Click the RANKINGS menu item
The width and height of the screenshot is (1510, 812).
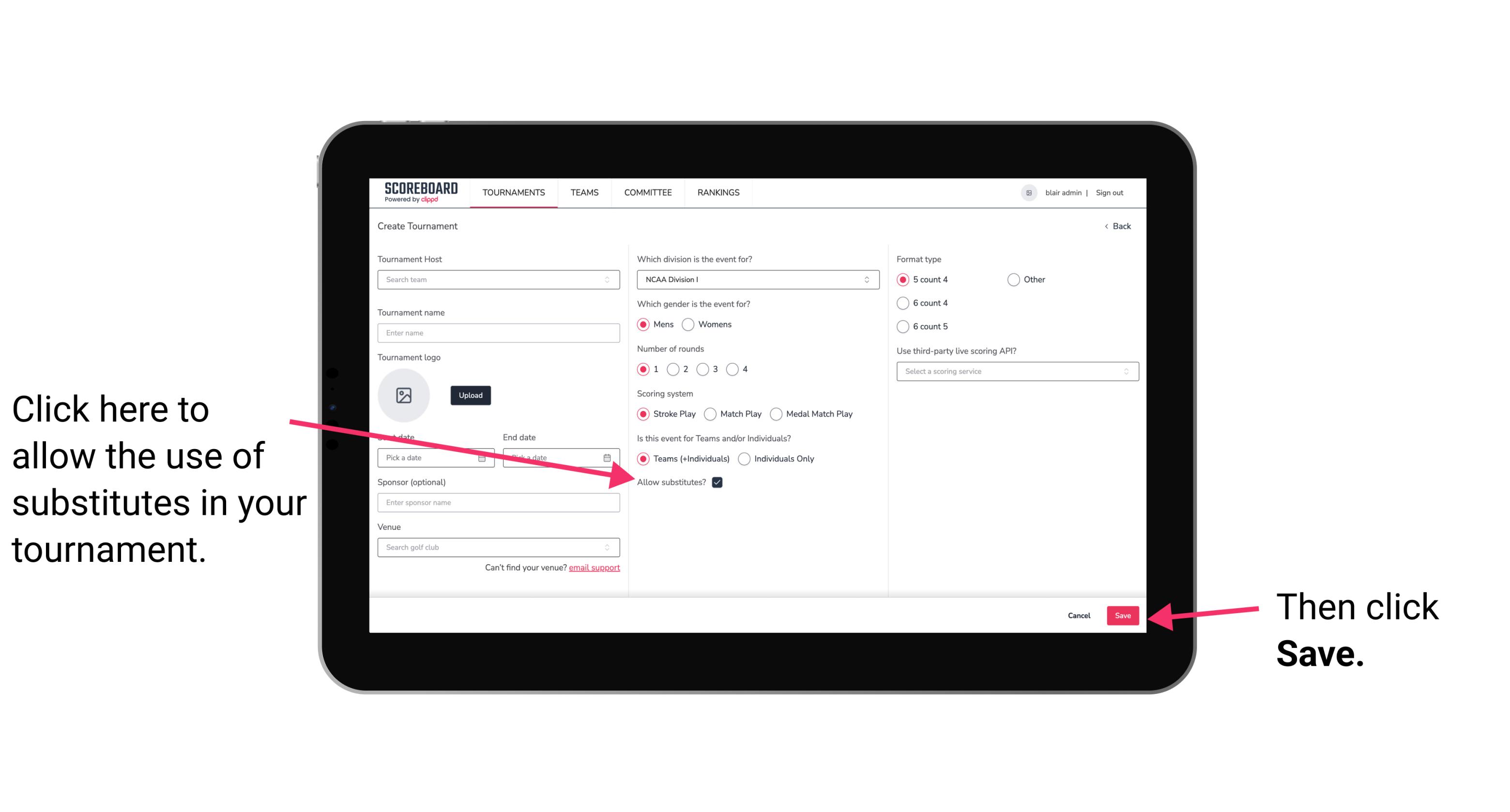[x=718, y=193]
